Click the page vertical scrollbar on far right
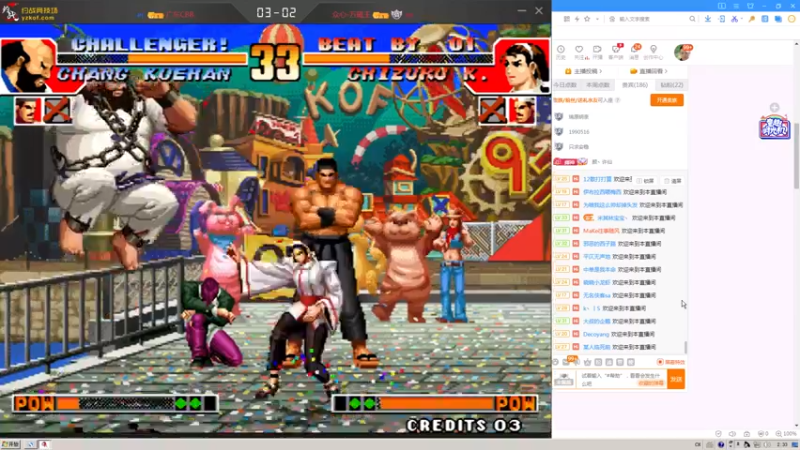The width and height of the screenshot is (800, 450). [x=796, y=156]
